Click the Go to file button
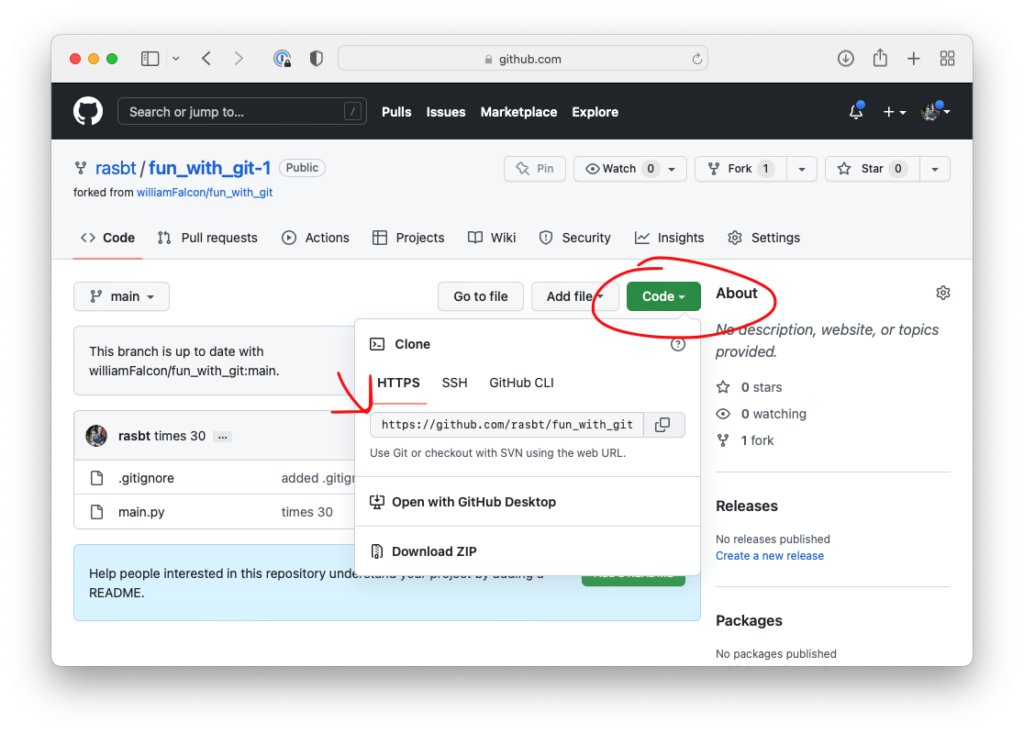This screenshot has width=1024, height=734. [480, 296]
